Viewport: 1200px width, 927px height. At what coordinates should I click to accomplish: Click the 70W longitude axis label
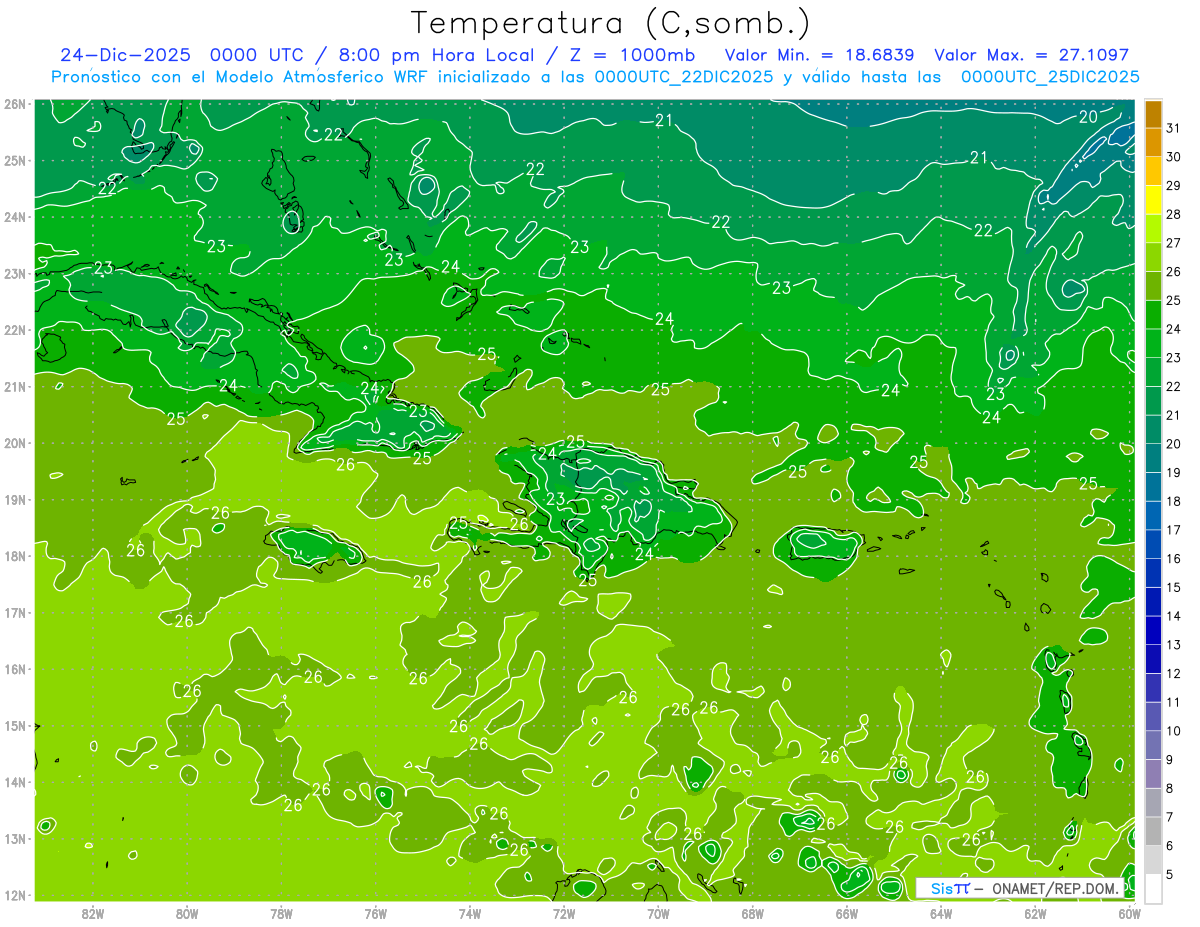658,912
